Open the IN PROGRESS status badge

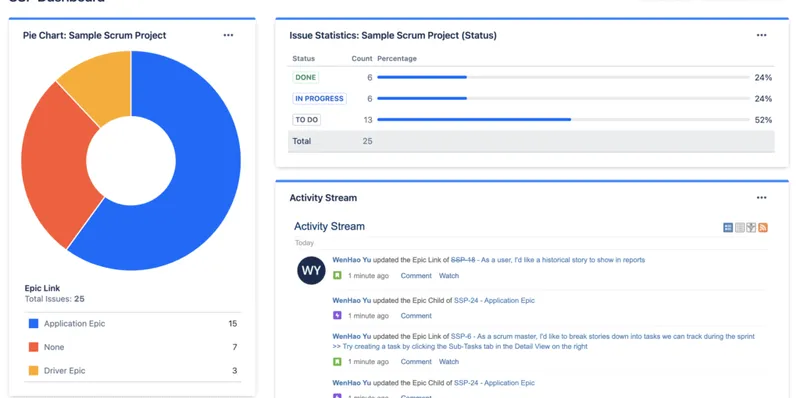[319, 98]
